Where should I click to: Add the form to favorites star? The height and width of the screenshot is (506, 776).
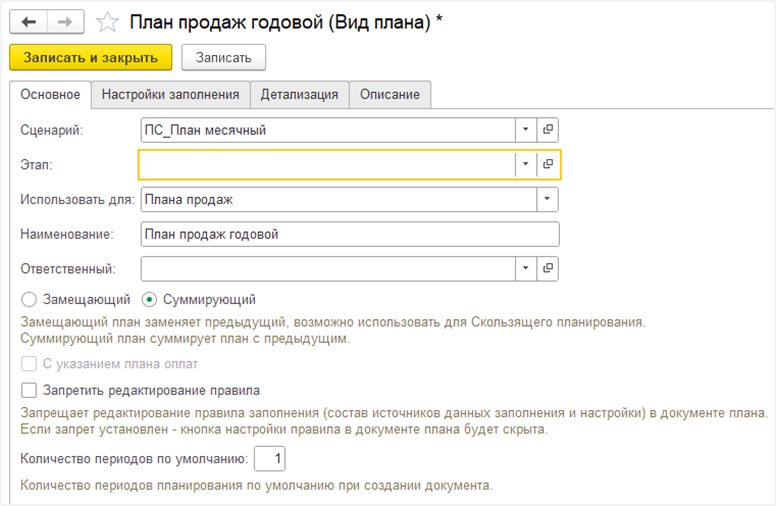pos(107,22)
